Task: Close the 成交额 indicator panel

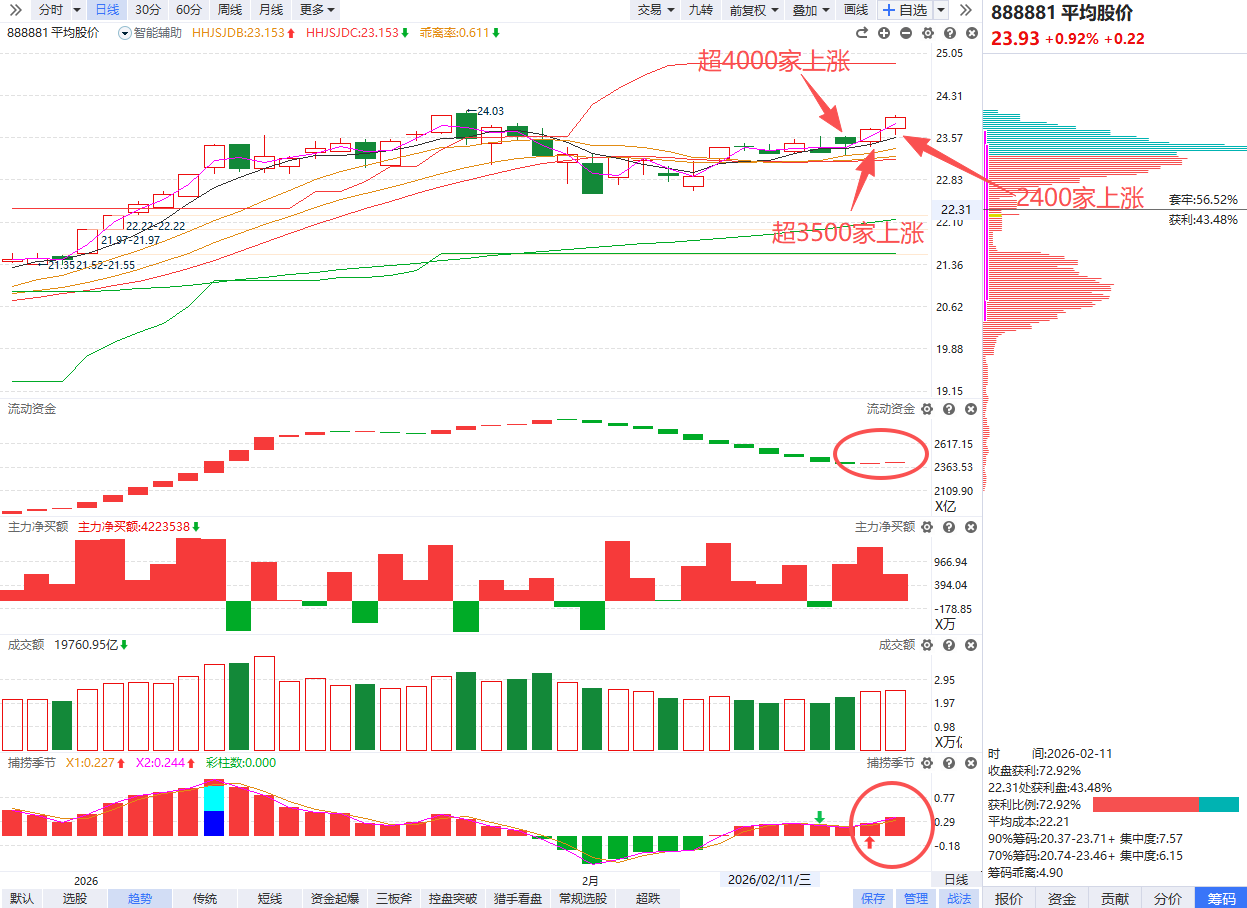Action: point(970,646)
